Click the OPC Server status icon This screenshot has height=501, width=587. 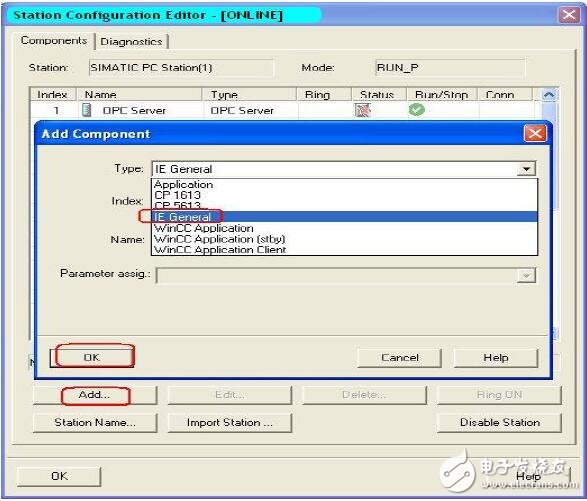tap(362, 110)
